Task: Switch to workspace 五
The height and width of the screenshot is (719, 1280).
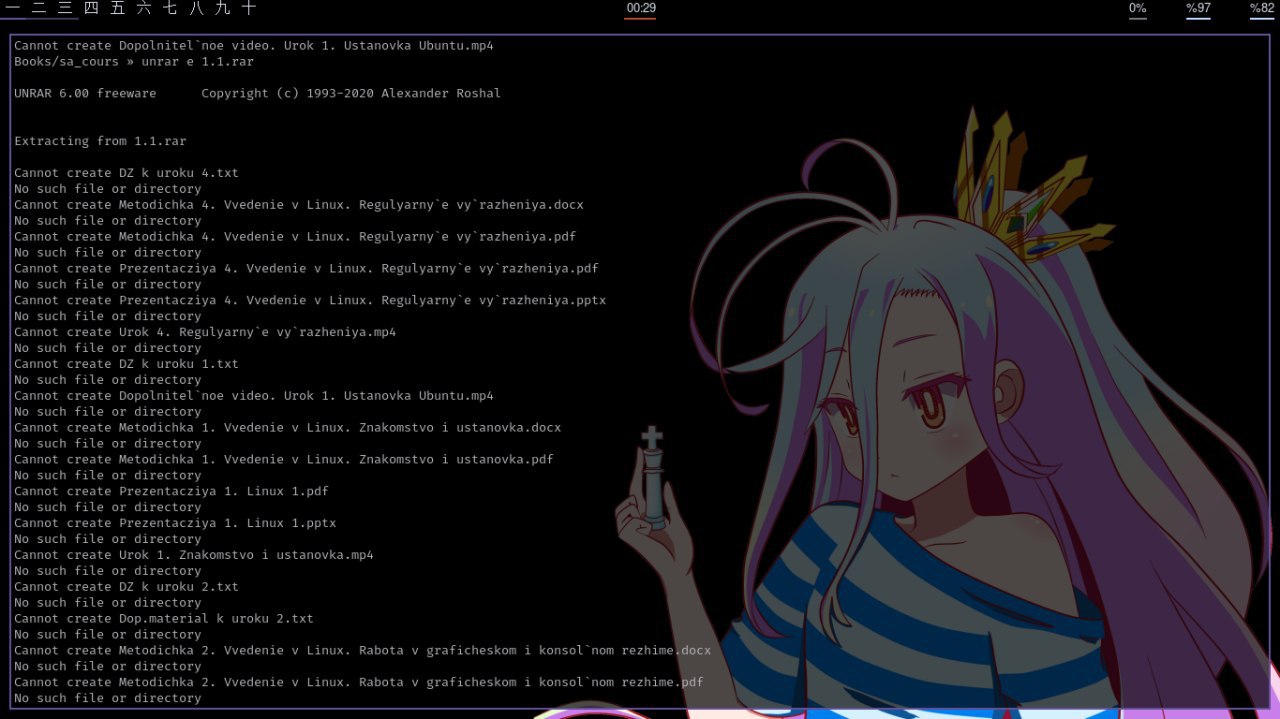Action: pos(118,8)
